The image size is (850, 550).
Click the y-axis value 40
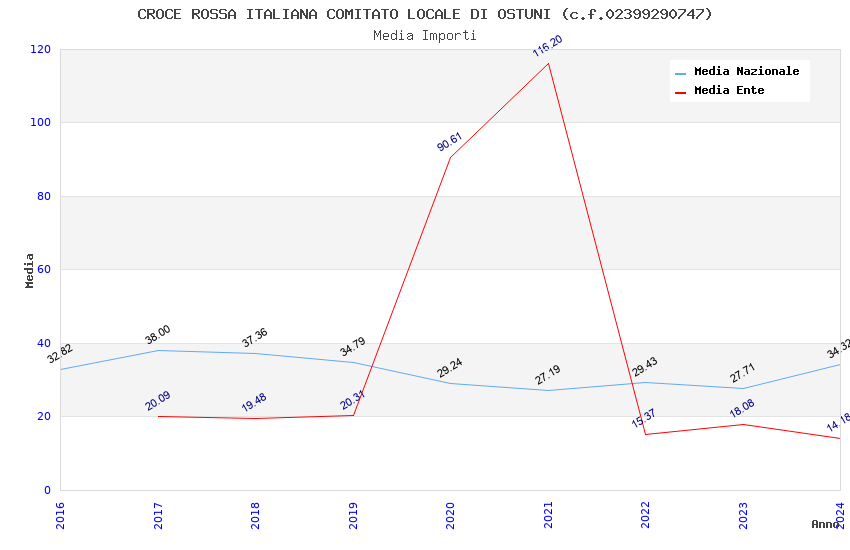point(44,343)
